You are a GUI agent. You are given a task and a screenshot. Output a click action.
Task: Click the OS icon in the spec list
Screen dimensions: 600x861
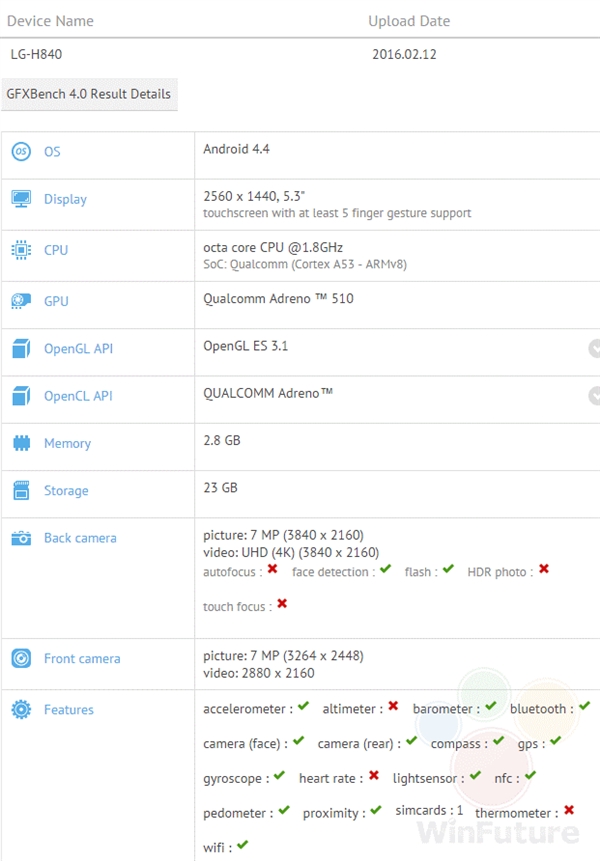coord(21,151)
